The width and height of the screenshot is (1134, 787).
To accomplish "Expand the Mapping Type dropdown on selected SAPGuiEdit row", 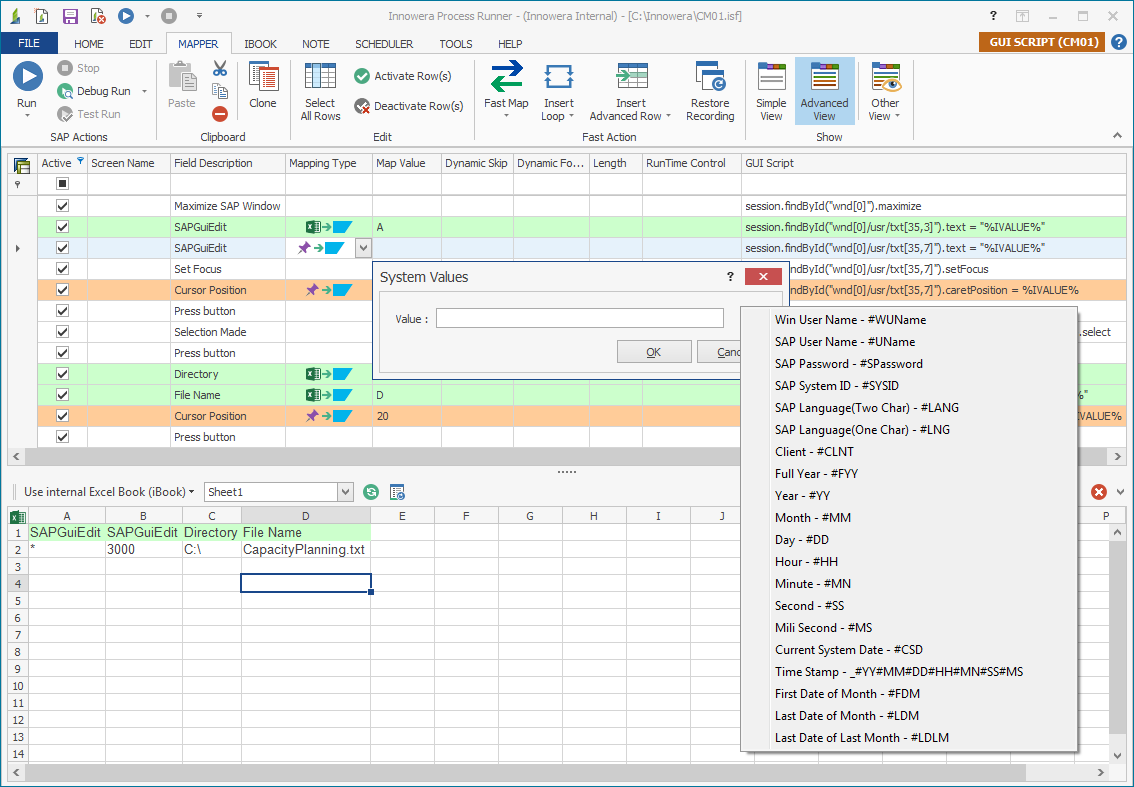I will 365,247.
